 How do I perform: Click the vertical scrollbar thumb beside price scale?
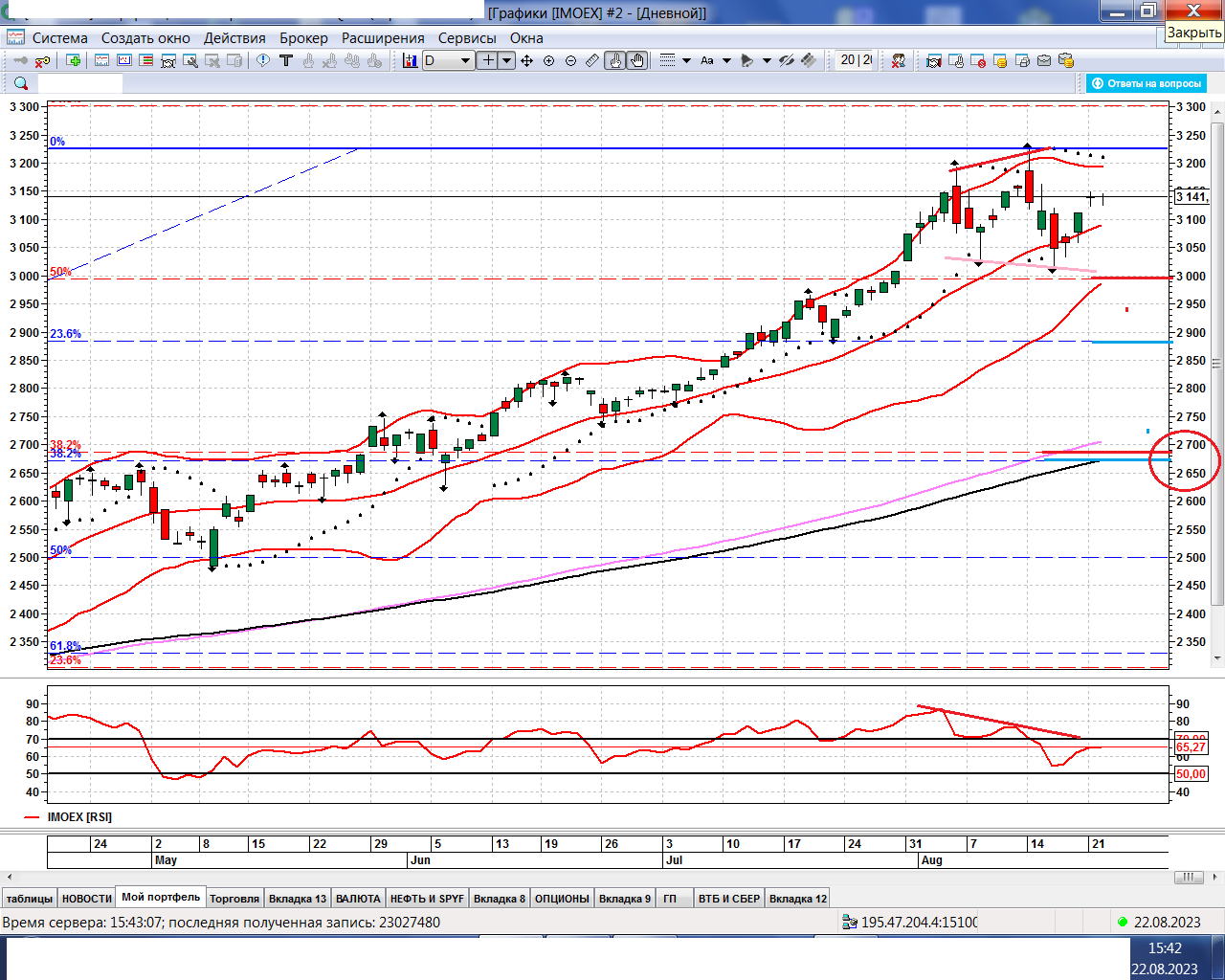pos(1217,363)
